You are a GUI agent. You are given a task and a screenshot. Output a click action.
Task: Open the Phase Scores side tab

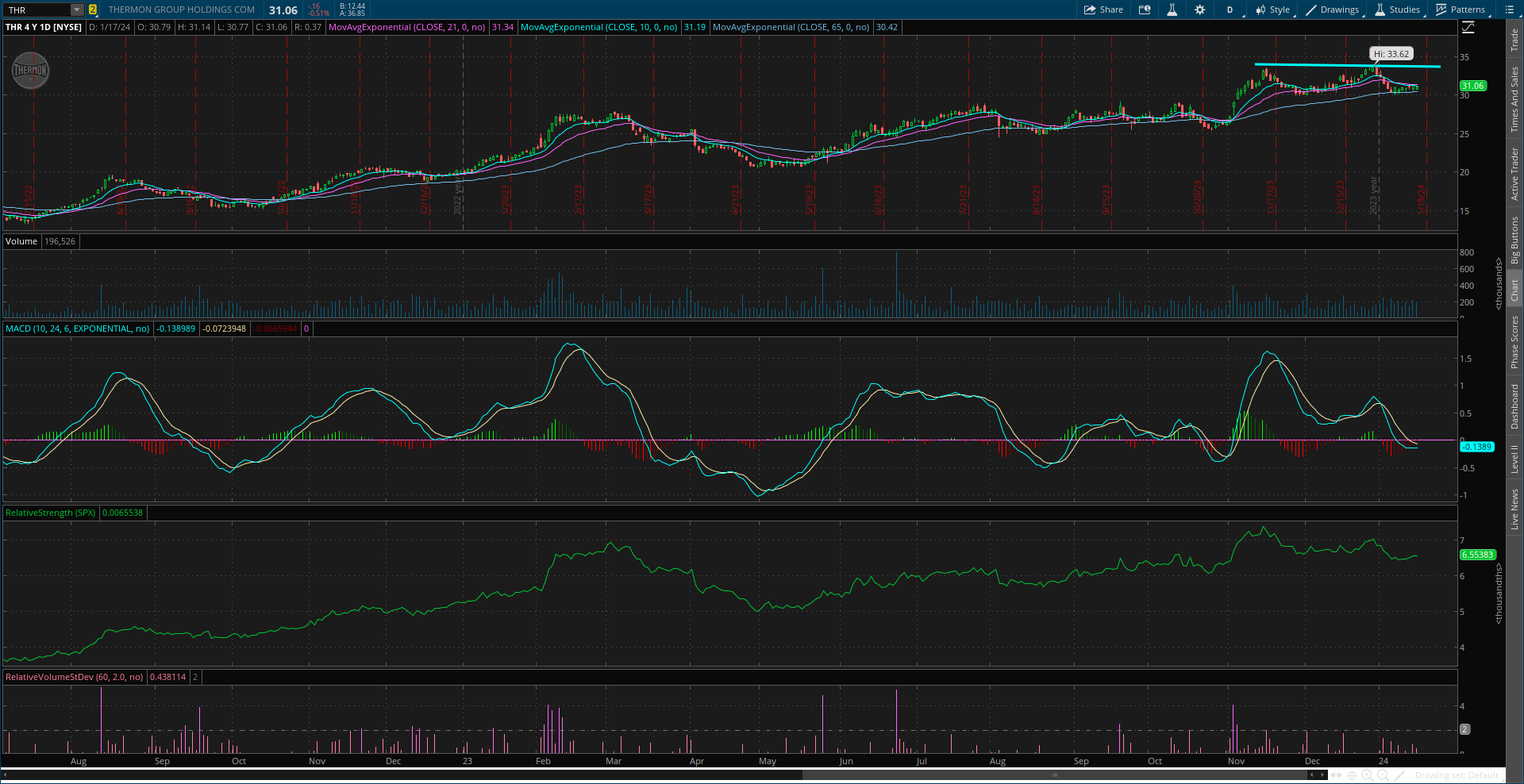click(1514, 341)
